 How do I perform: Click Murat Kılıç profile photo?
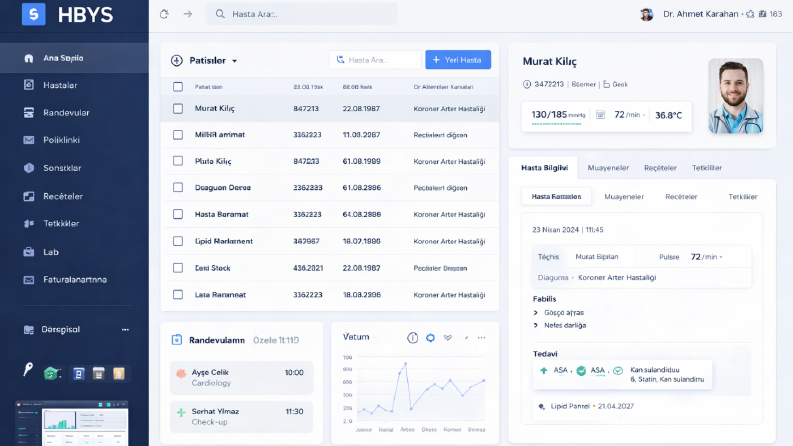pyautogui.click(x=735, y=96)
